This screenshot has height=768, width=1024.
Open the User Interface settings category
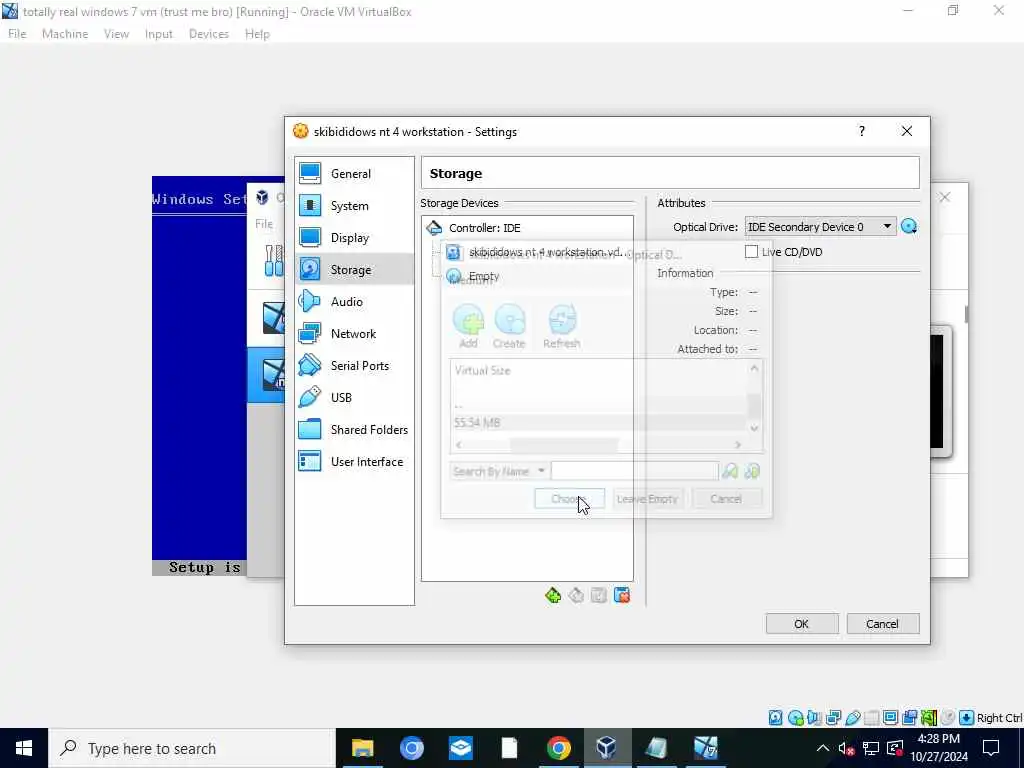pos(354,462)
